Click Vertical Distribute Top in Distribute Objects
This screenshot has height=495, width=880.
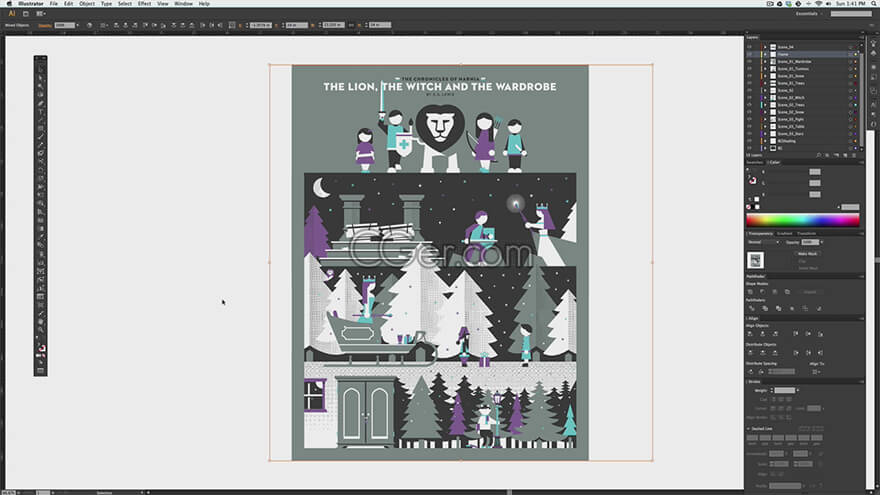[x=750, y=352]
